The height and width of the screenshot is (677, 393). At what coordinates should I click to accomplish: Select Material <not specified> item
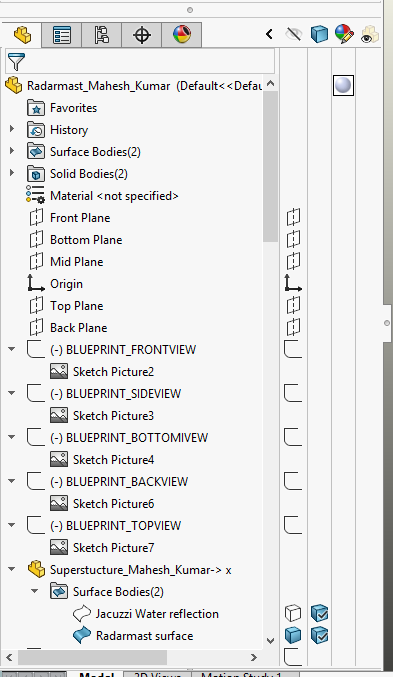[x=114, y=196]
